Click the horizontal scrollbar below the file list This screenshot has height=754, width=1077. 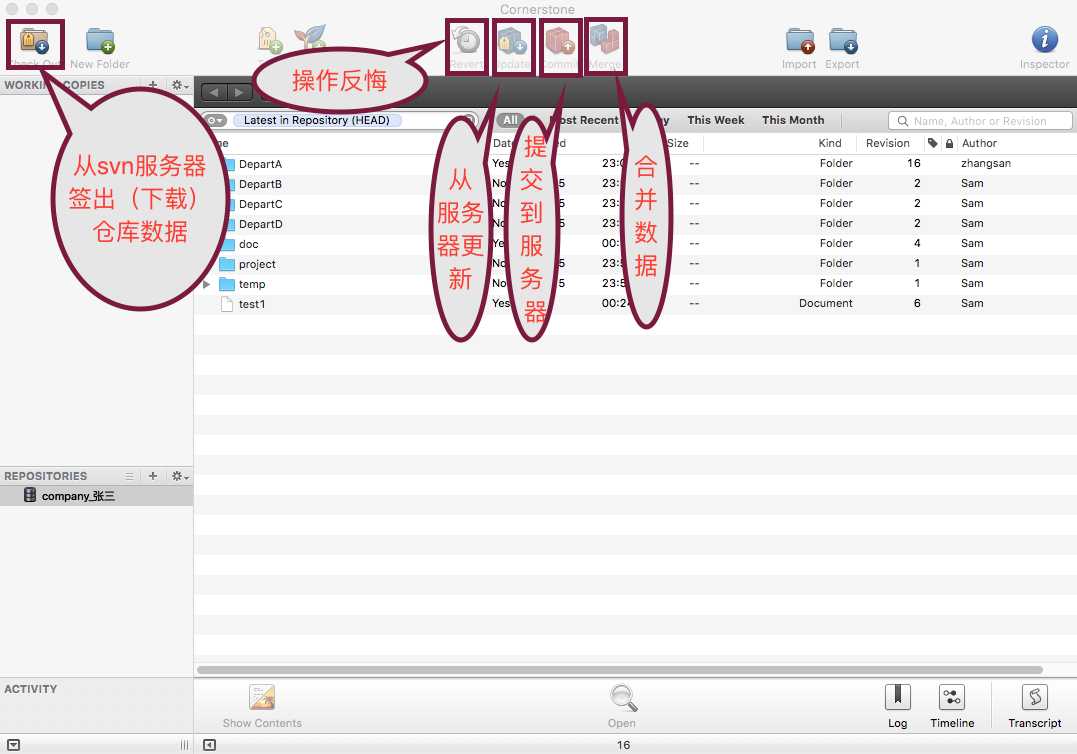tap(620, 670)
